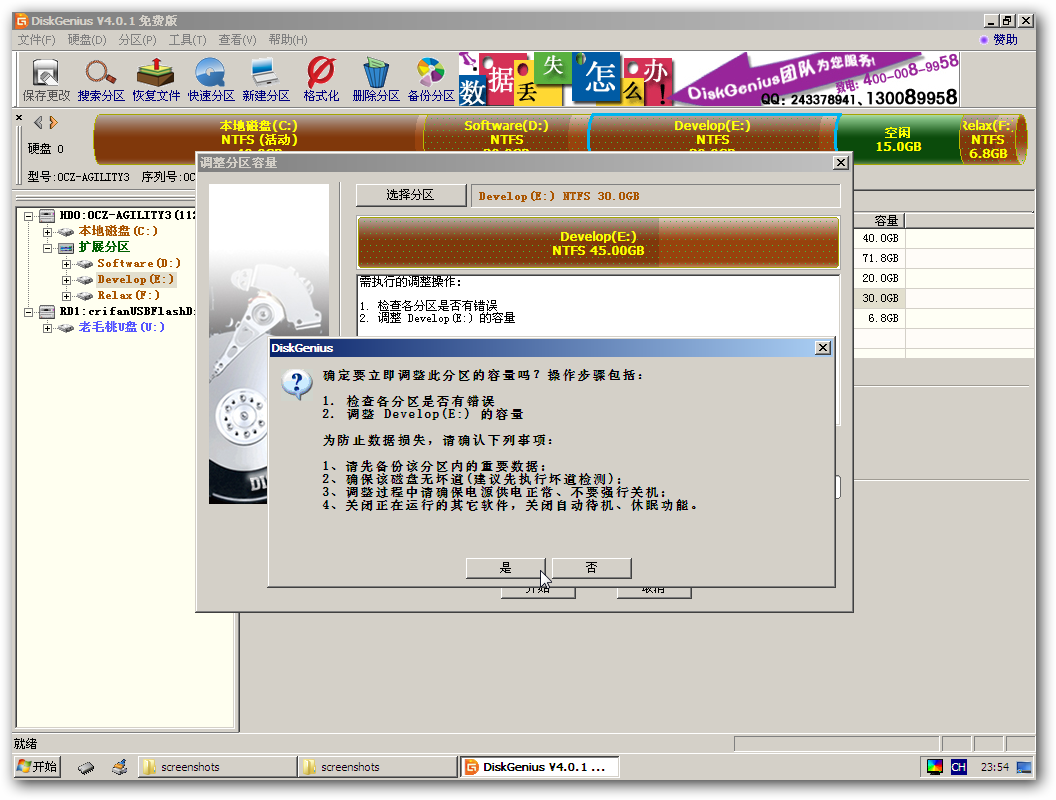Click the Save Changes (保存更改) toolbar icon
This screenshot has width=1056, height=800.
46,80
